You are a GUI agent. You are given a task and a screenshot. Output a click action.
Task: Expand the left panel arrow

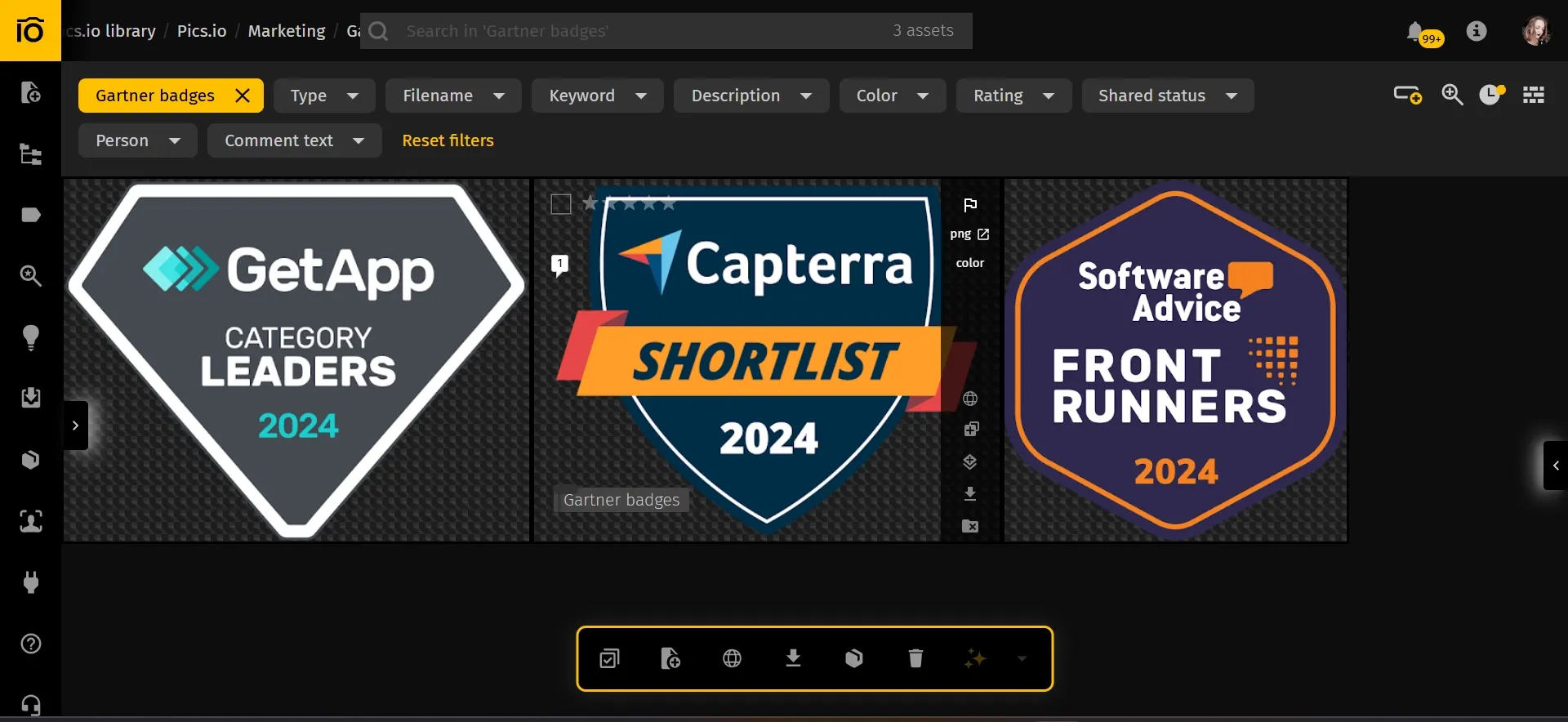click(x=75, y=426)
